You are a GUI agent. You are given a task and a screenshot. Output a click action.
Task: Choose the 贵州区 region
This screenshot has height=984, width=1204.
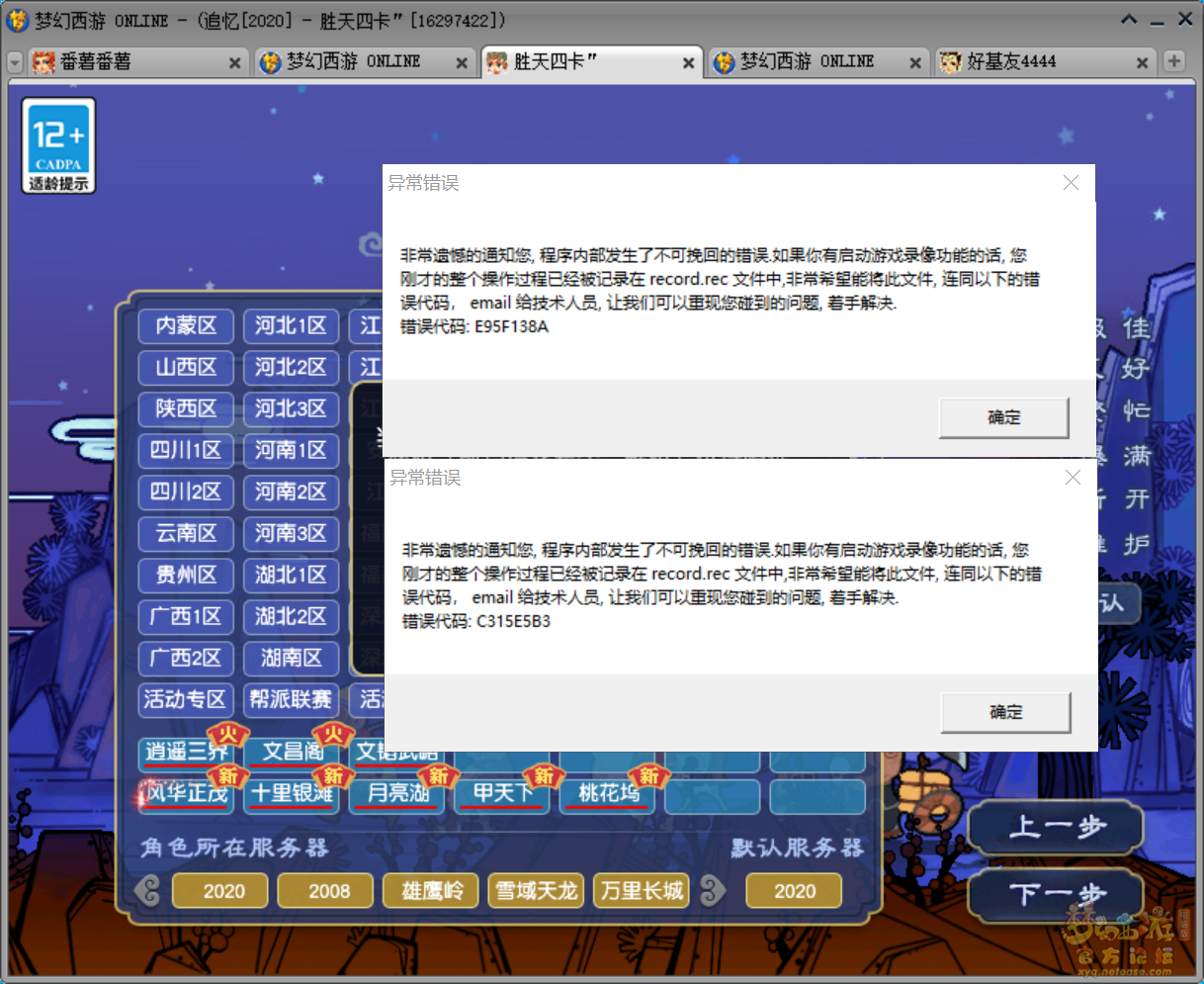(186, 575)
